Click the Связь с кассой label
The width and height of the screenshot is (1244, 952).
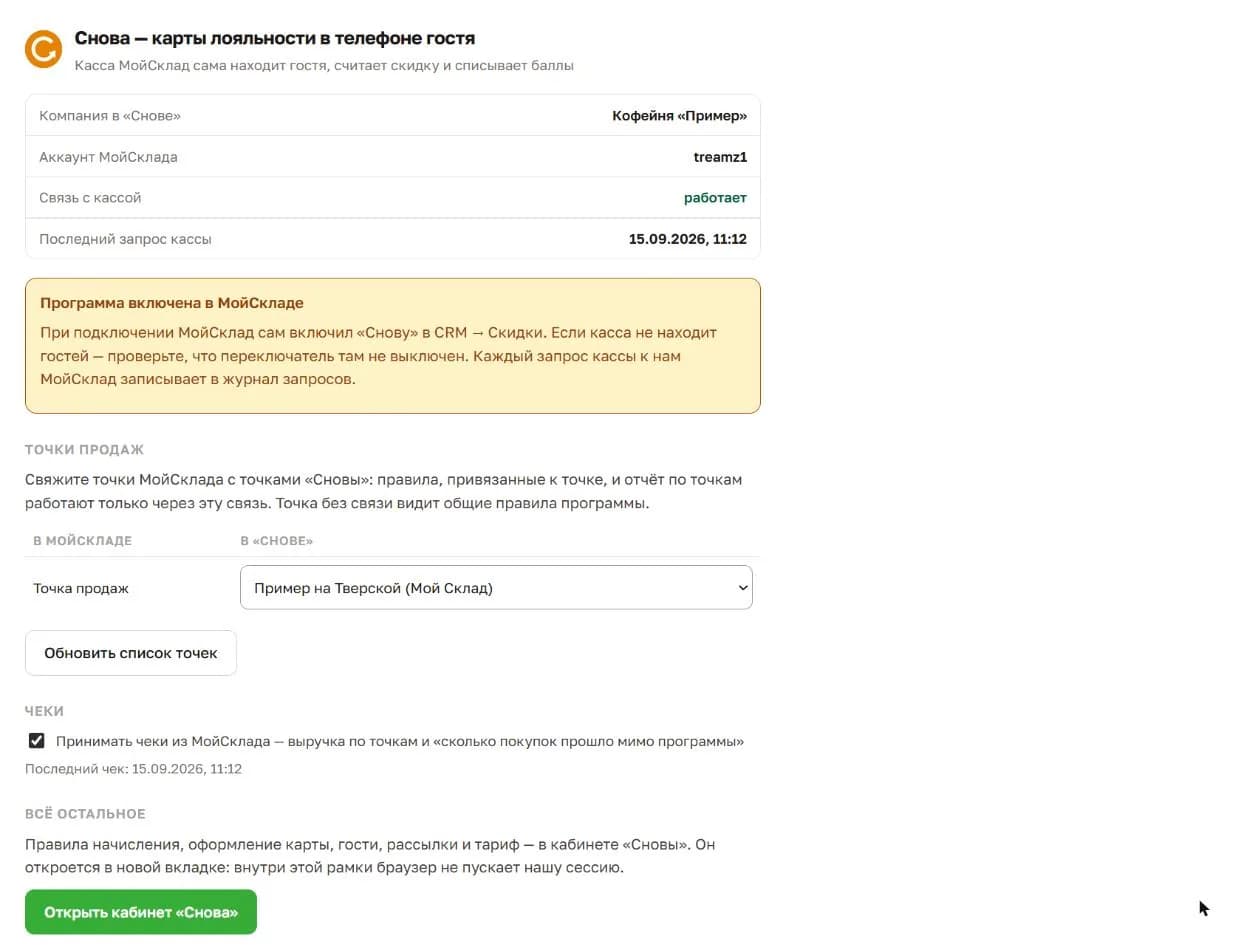90,198
